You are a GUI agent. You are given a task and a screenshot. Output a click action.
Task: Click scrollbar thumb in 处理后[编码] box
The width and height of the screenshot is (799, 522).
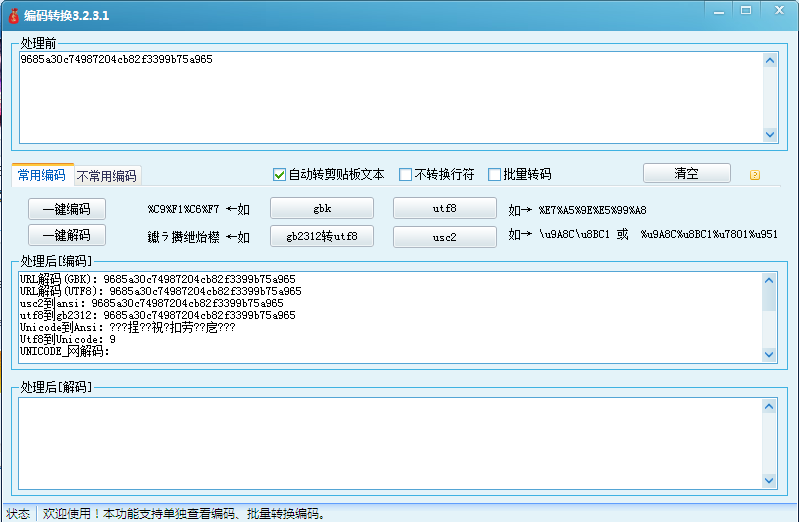click(769, 299)
